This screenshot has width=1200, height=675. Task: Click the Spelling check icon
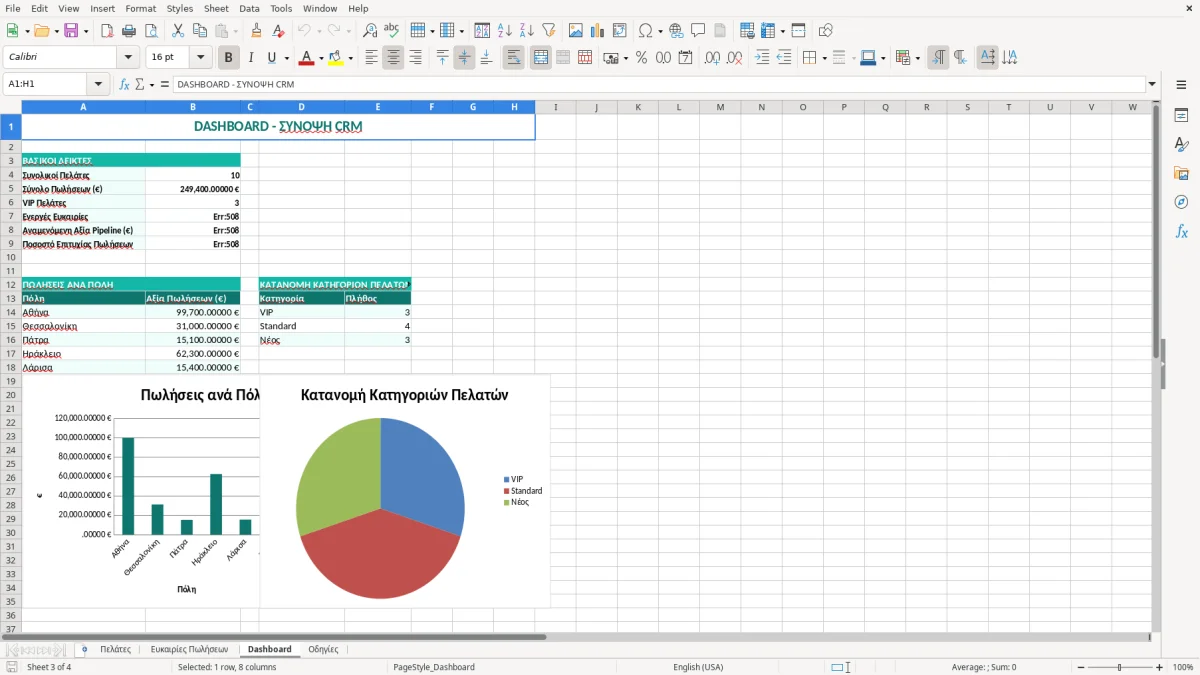coord(392,31)
